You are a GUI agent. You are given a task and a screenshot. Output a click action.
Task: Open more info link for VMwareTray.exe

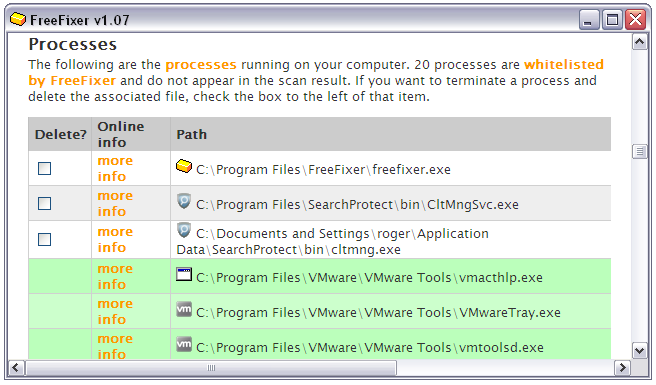115,312
